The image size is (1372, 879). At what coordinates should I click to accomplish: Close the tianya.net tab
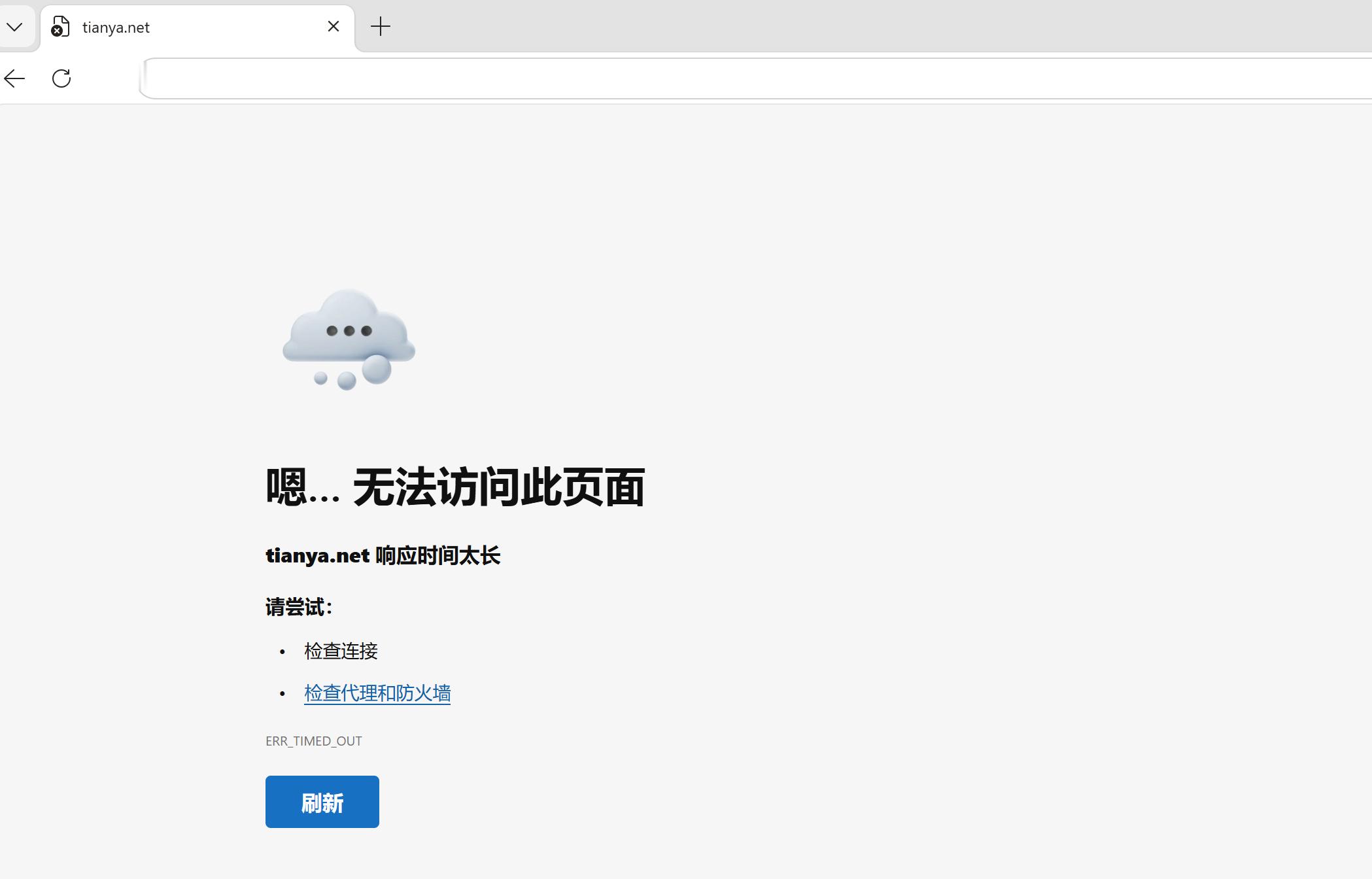click(334, 27)
